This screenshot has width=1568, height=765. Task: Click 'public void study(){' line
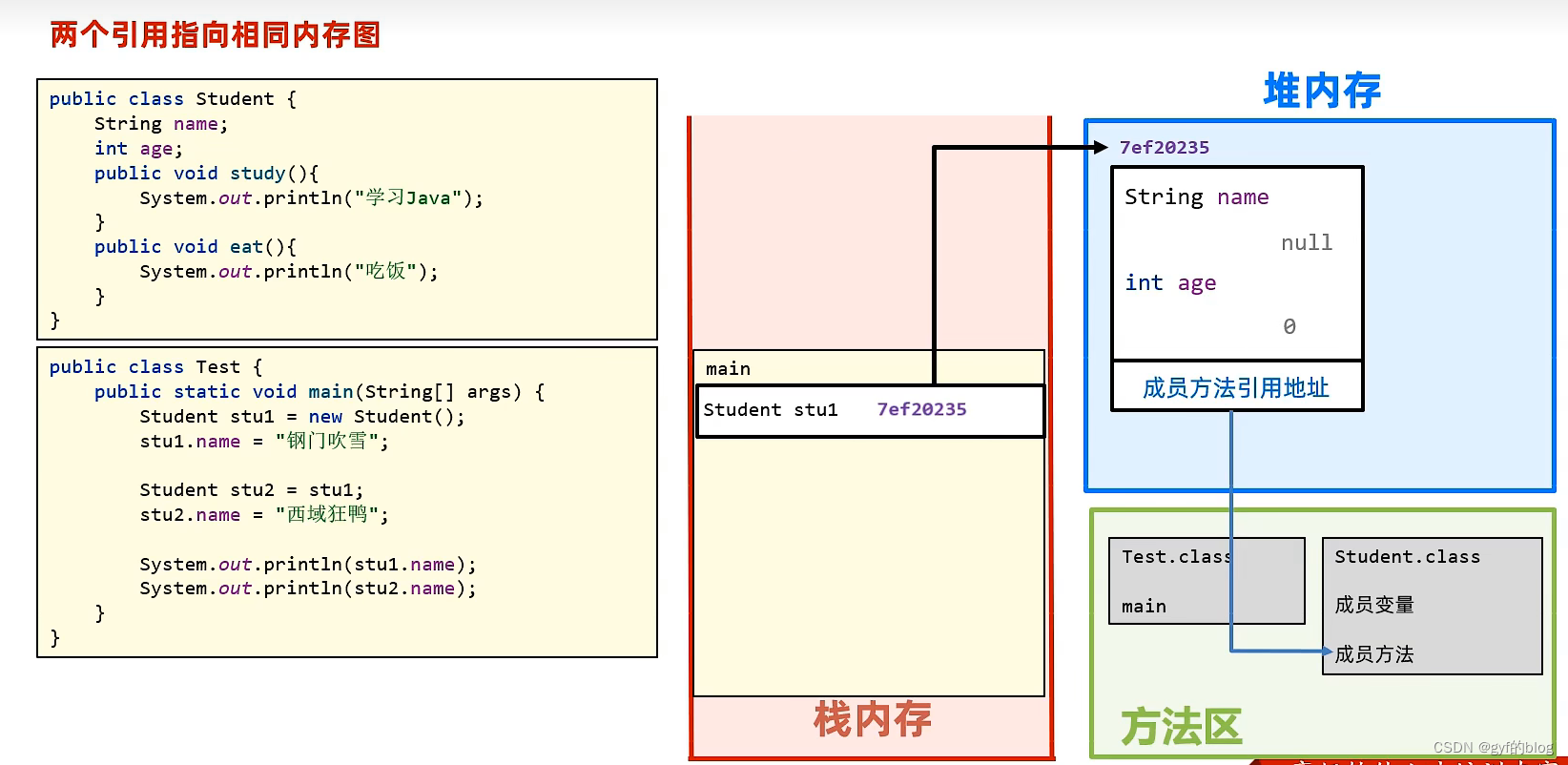206,174
